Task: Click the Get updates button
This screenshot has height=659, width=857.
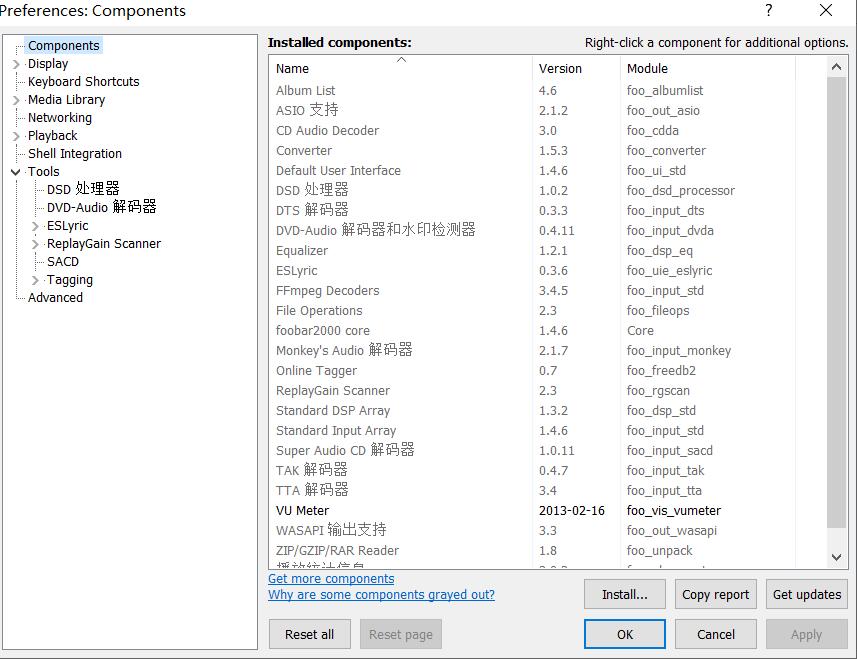Action: coord(807,595)
